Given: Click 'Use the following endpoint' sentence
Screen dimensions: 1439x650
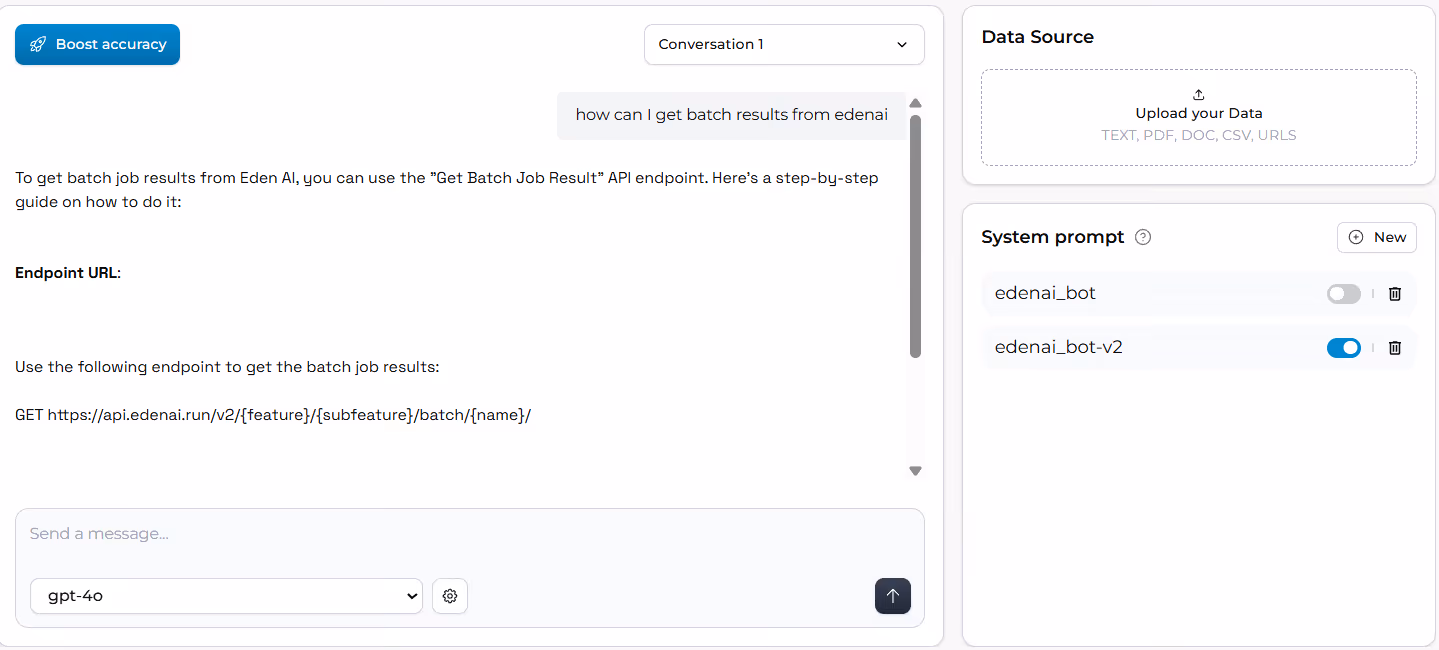Looking at the screenshot, I should click(227, 367).
